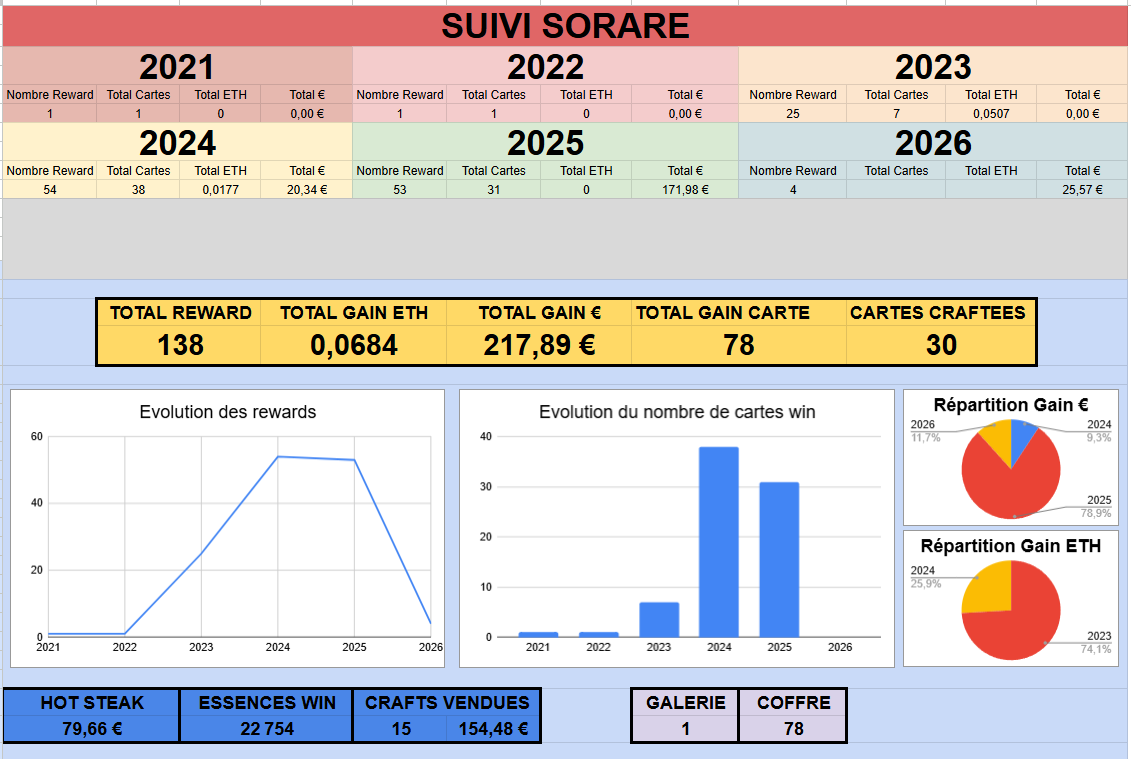The height and width of the screenshot is (759, 1131).
Task: Select Evolution du nombre de cartes win title
Action: (677, 412)
